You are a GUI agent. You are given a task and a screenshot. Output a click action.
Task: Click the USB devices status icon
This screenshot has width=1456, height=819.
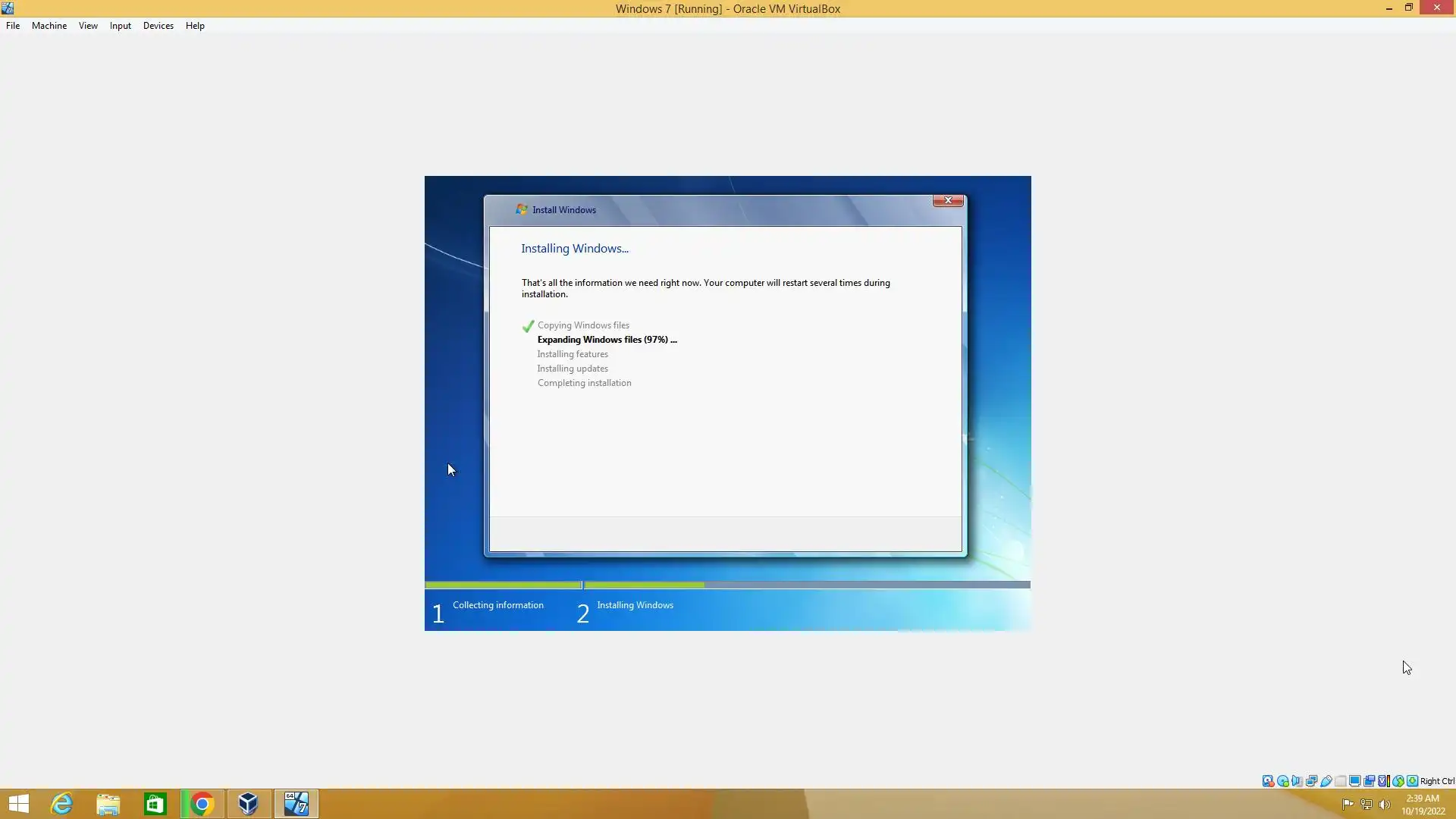pyautogui.click(x=1326, y=781)
